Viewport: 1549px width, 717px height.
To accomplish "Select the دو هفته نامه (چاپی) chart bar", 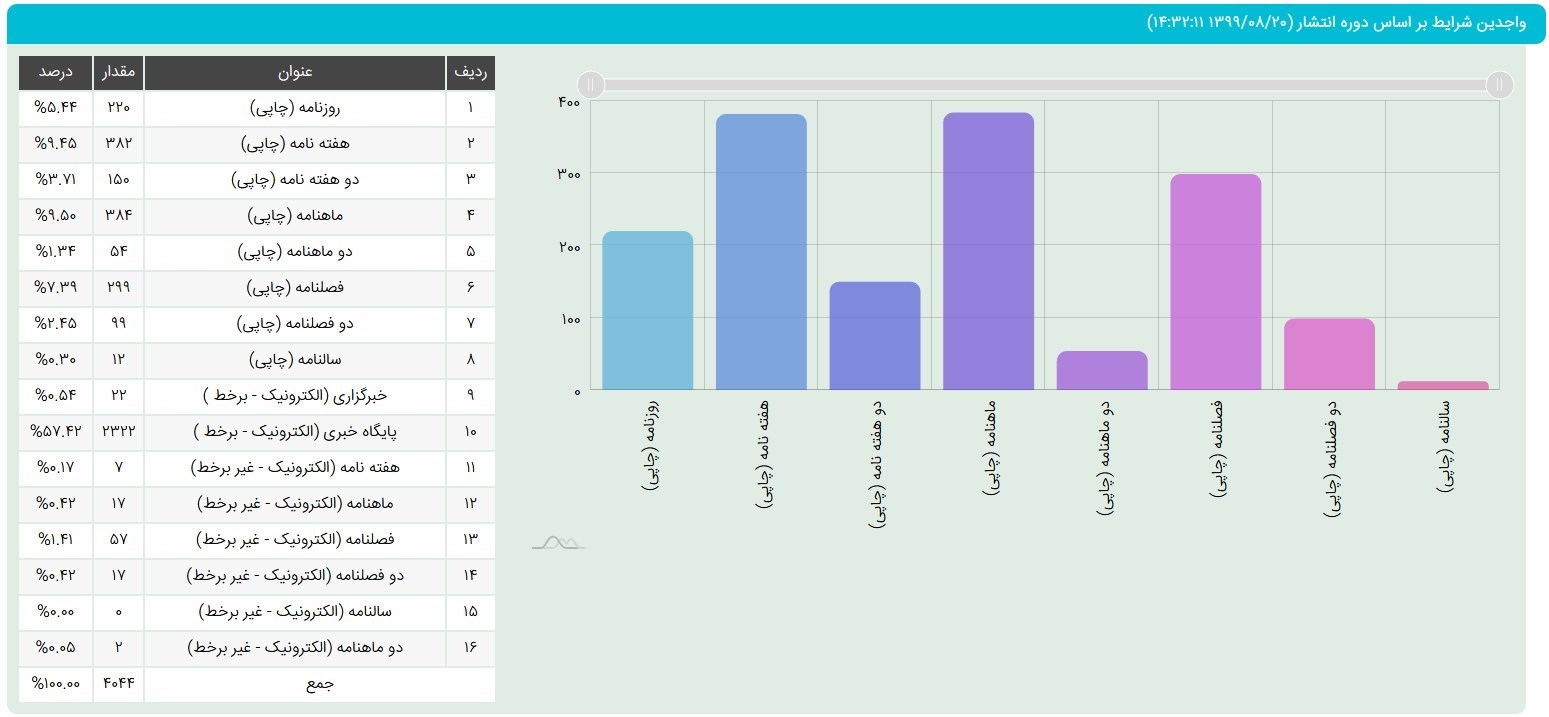I will [875, 336].
